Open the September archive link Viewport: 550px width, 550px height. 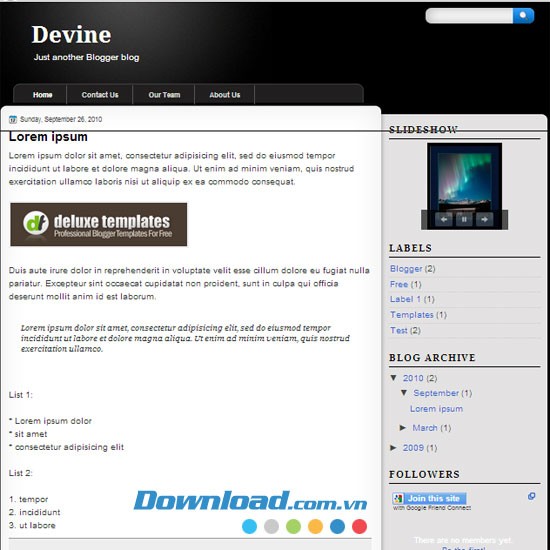(x=436, y=393)
